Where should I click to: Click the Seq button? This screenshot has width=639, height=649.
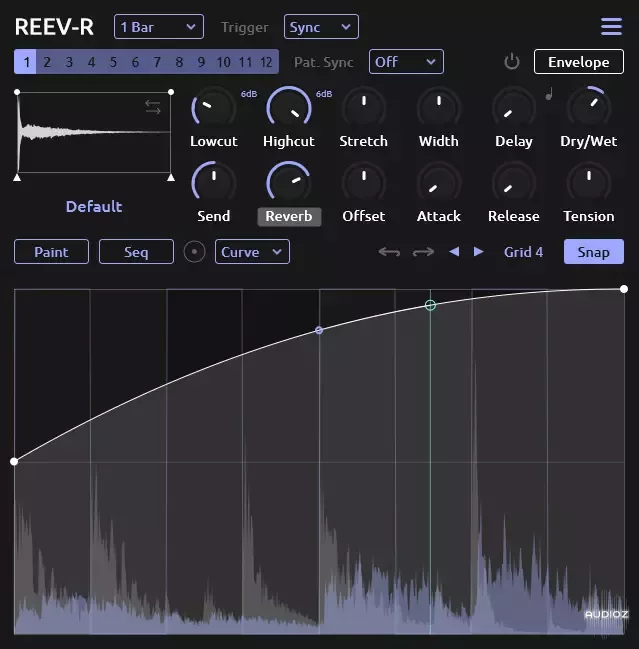tap(136, 252)
